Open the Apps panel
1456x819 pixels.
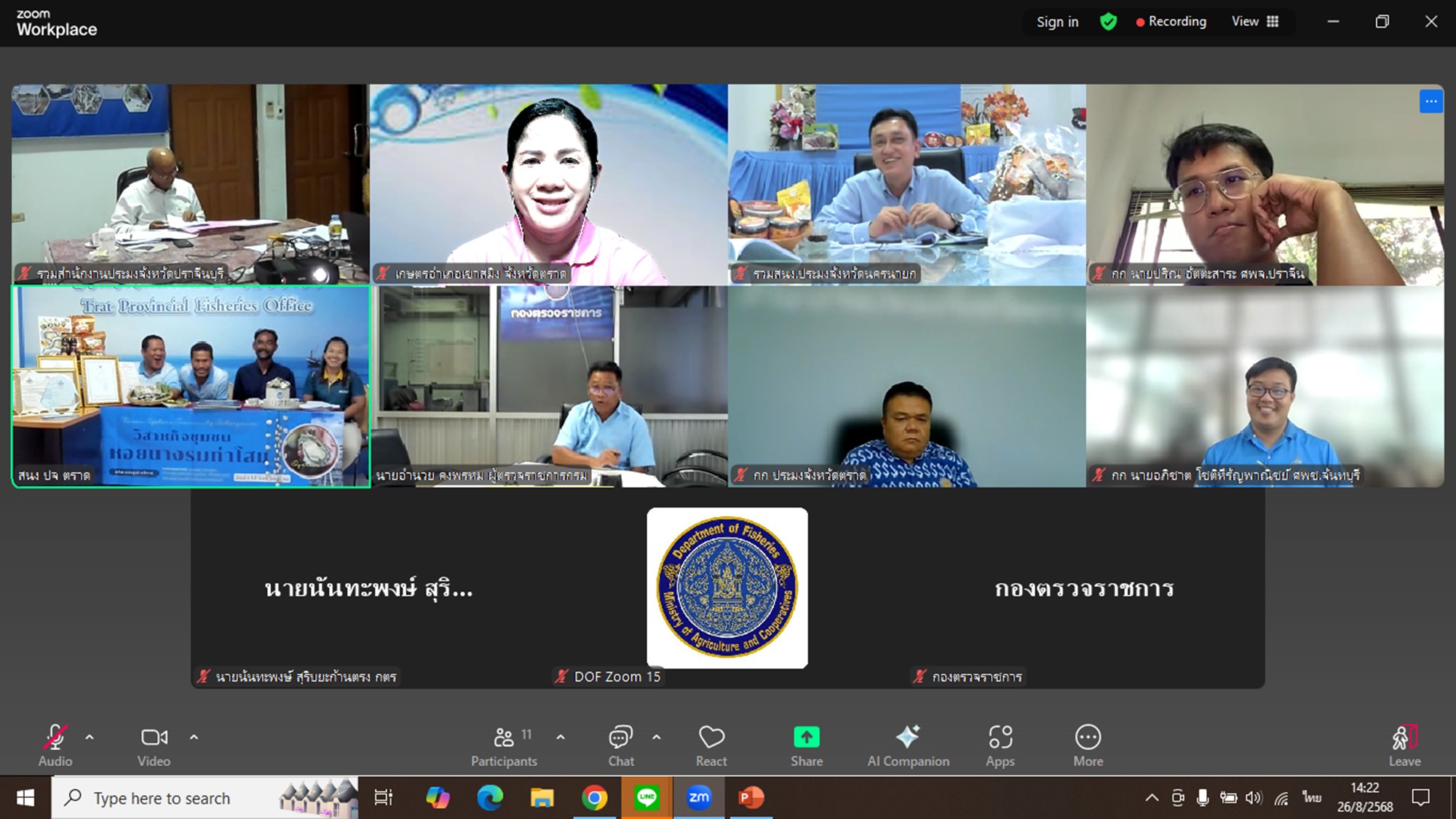click(1000, 745)
